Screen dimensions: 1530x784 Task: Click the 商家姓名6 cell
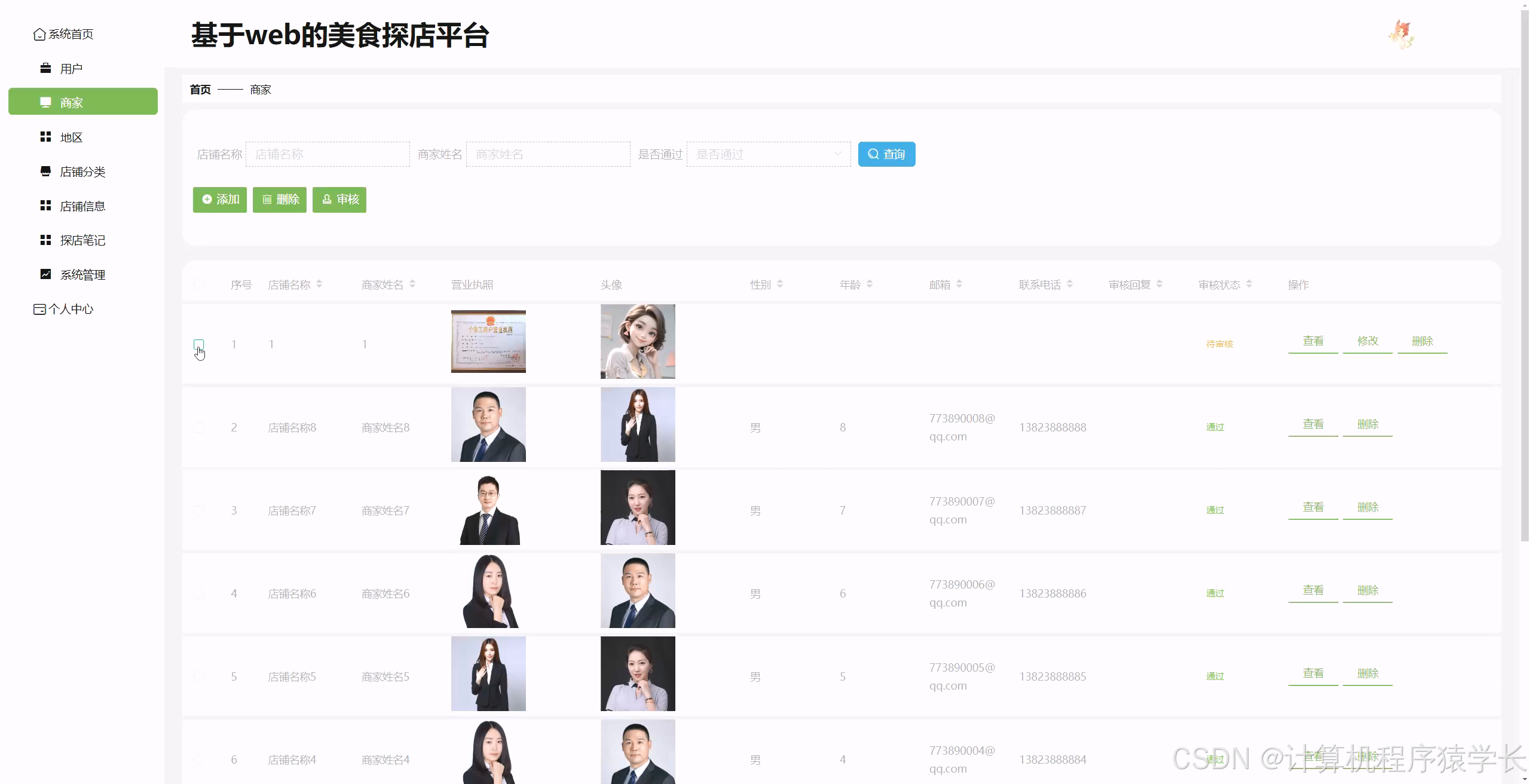(x=385, y=593)
